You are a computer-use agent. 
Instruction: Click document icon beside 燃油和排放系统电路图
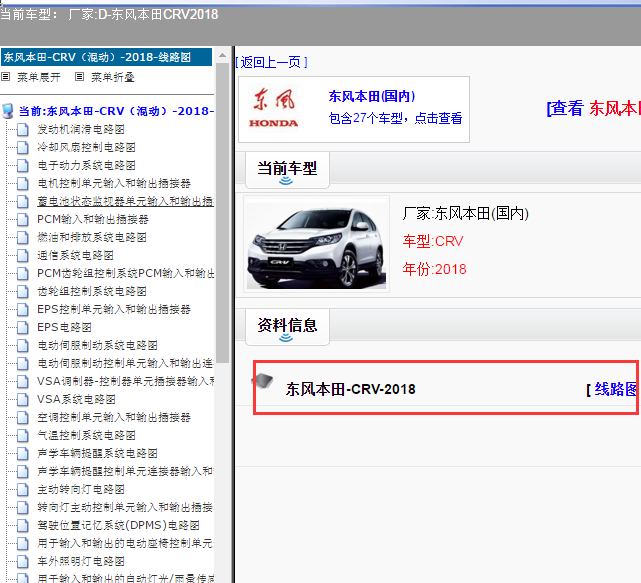(23, 238)
